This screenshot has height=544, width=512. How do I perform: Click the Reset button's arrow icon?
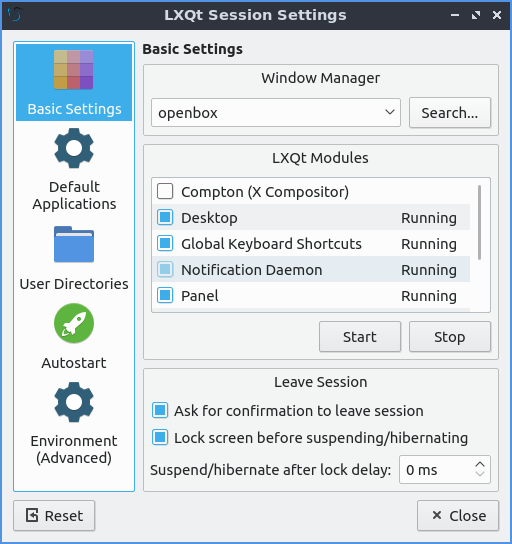click(x=32, y=515)
